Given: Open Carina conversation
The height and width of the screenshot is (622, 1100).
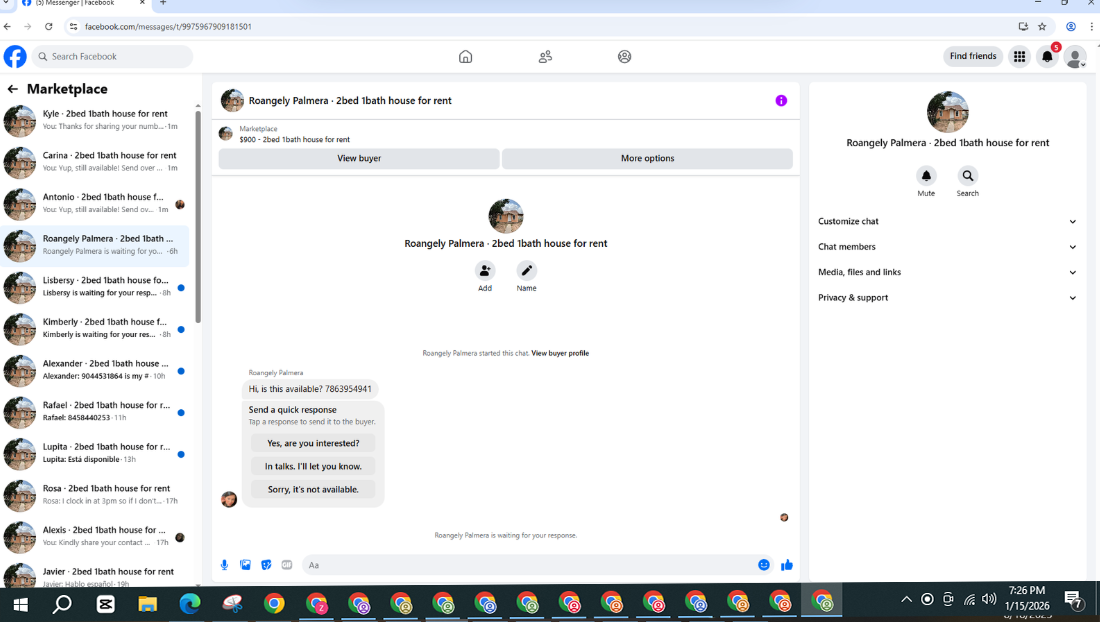Looking at the screenshot, I should tap(95, 162).
